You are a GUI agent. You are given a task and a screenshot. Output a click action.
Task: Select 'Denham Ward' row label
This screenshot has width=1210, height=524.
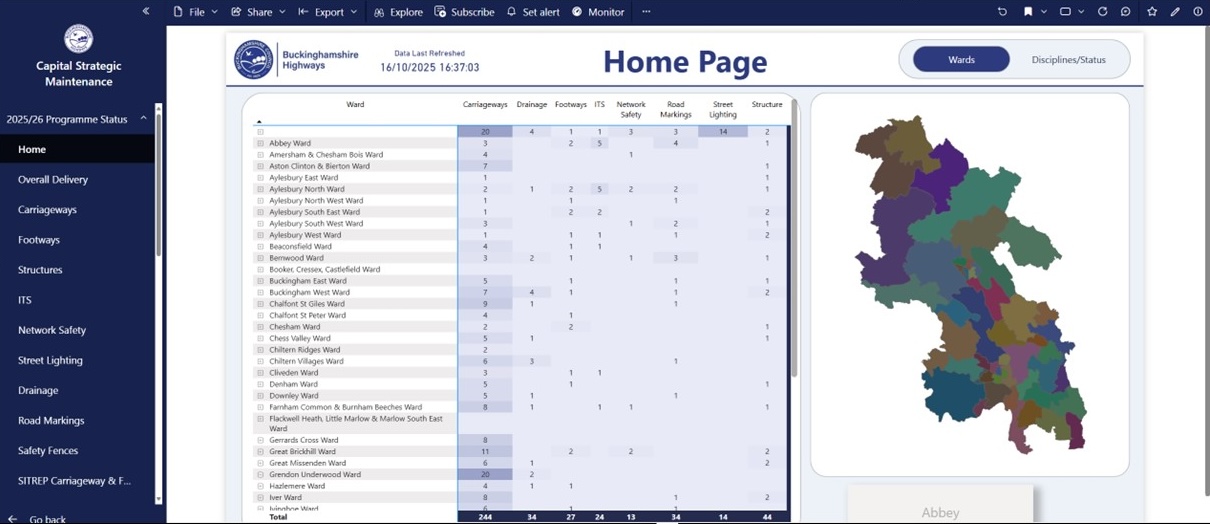293,384
